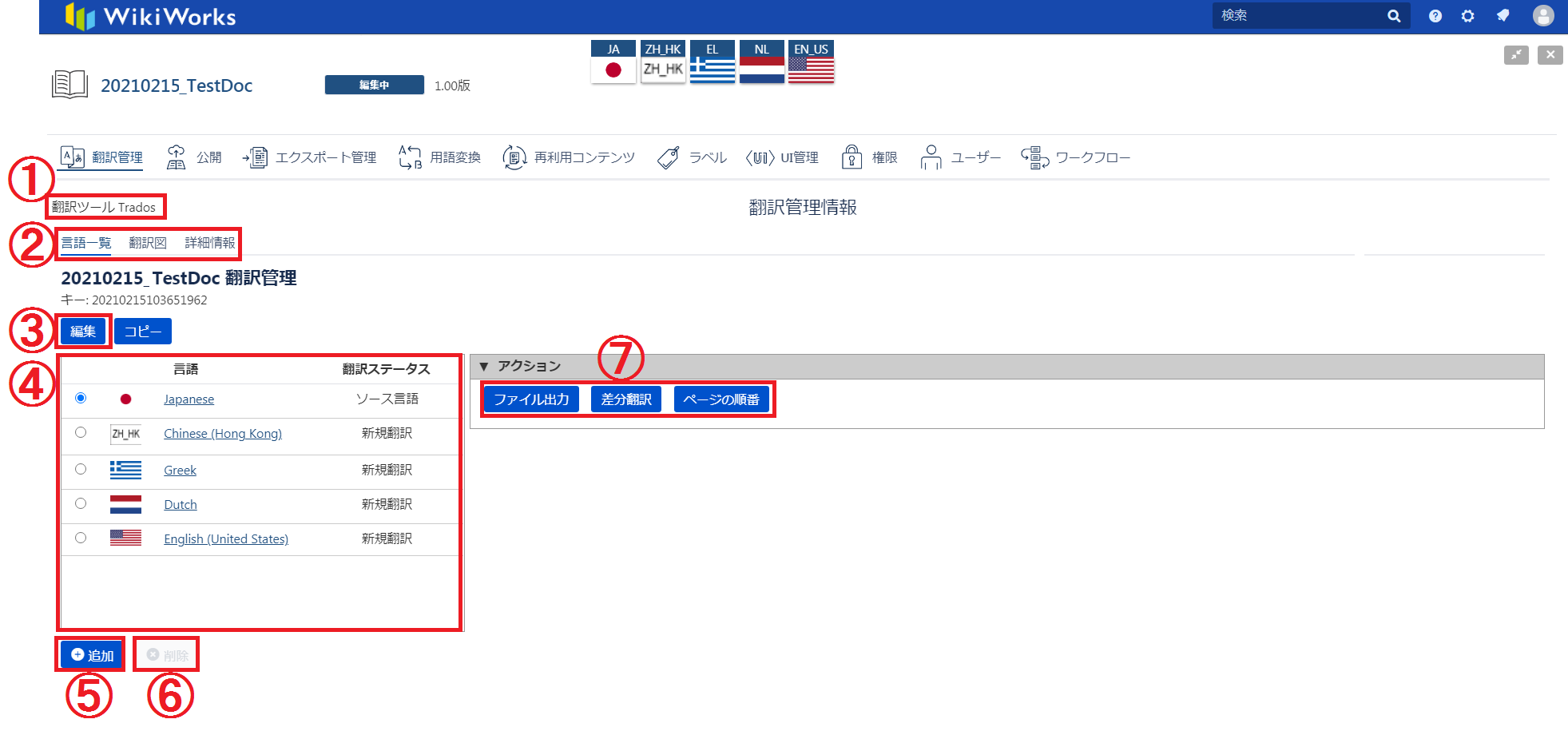
Task: Select the Dutch language radio button
Action: pyautogui.click(x=81, y=503)
